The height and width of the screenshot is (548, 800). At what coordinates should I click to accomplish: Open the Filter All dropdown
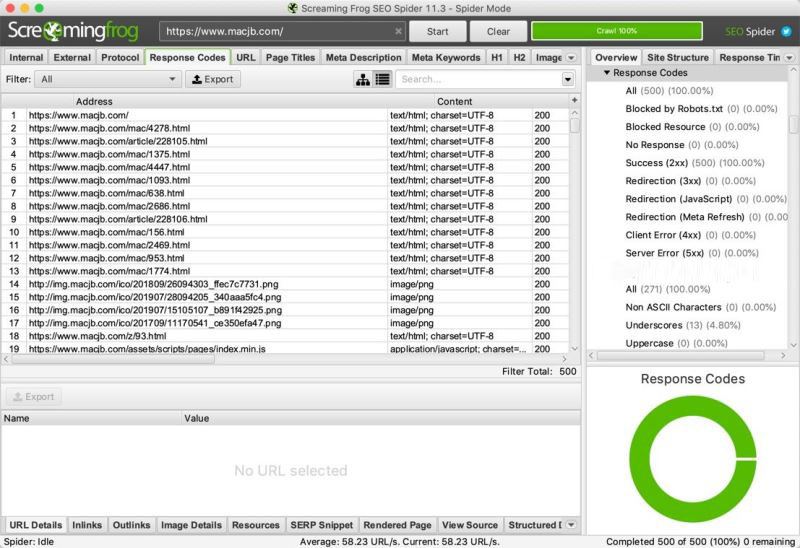tap(108, 79)
